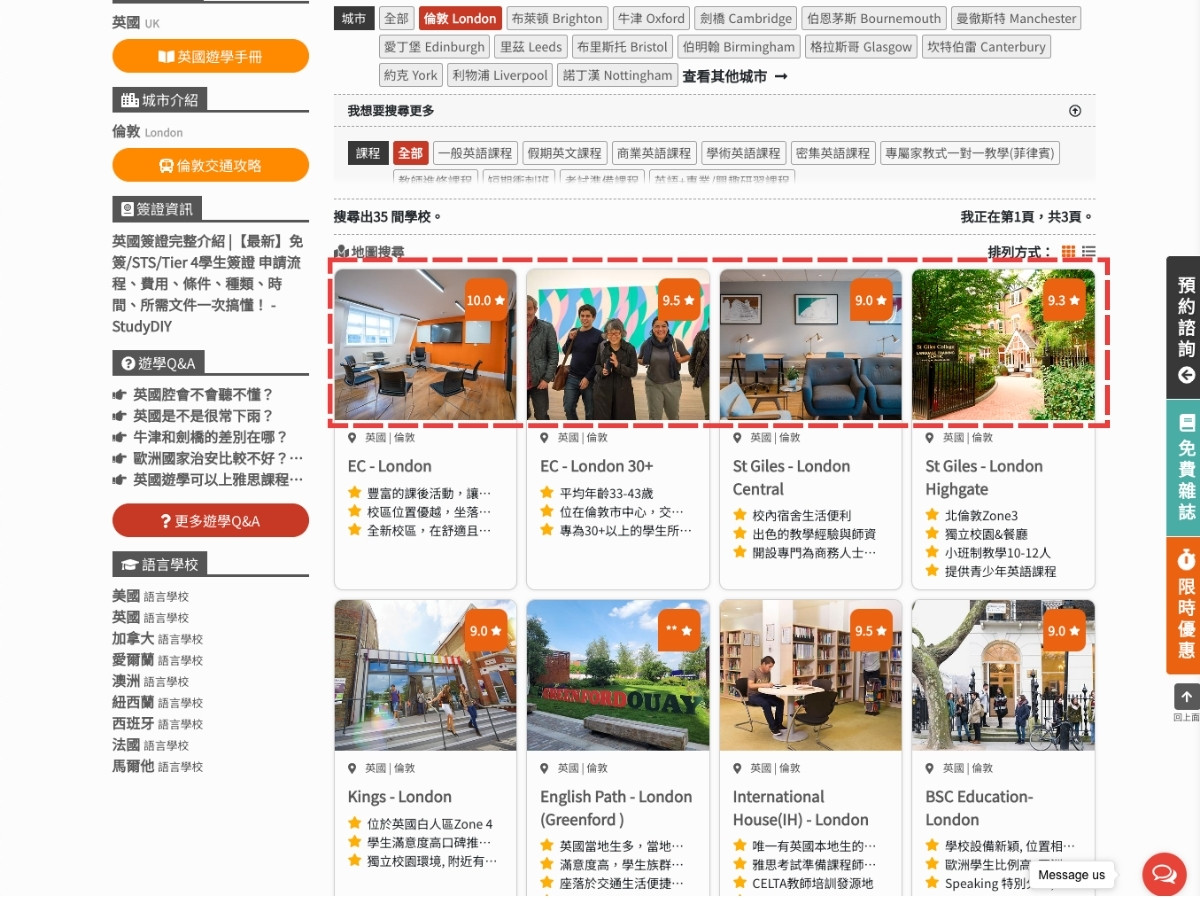Filter courses by 密集英語課程
1200x900 pixels.
click(833, 153)
